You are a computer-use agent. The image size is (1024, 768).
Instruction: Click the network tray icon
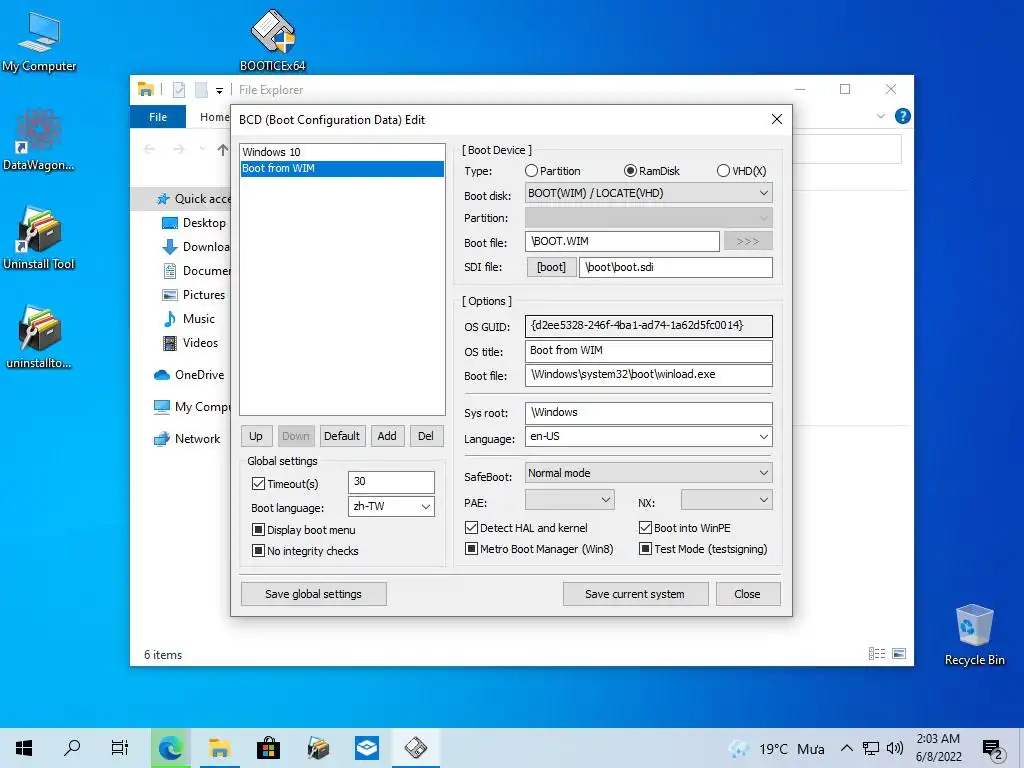coord(871,748)
